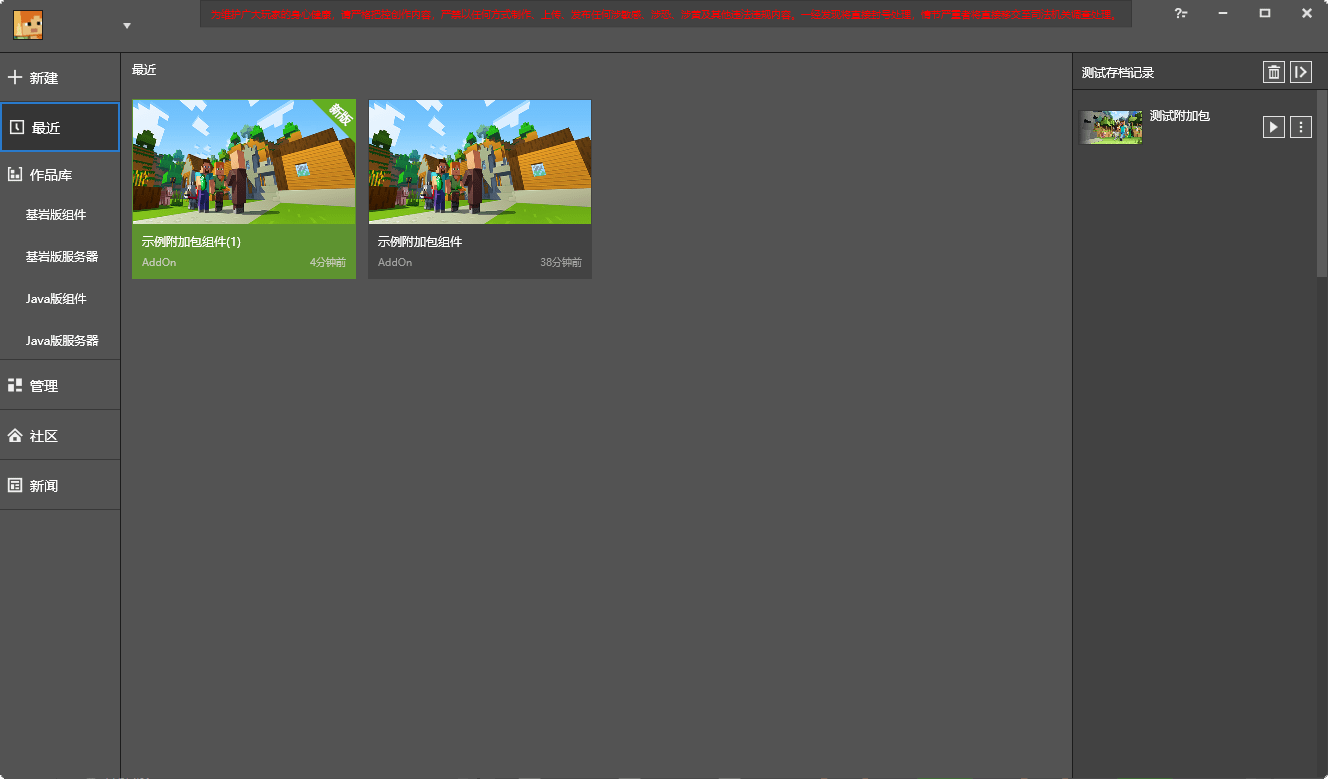Collapse the 测试存档记录 panel
Screen dimensions: 1328x779
point(1301,72)
